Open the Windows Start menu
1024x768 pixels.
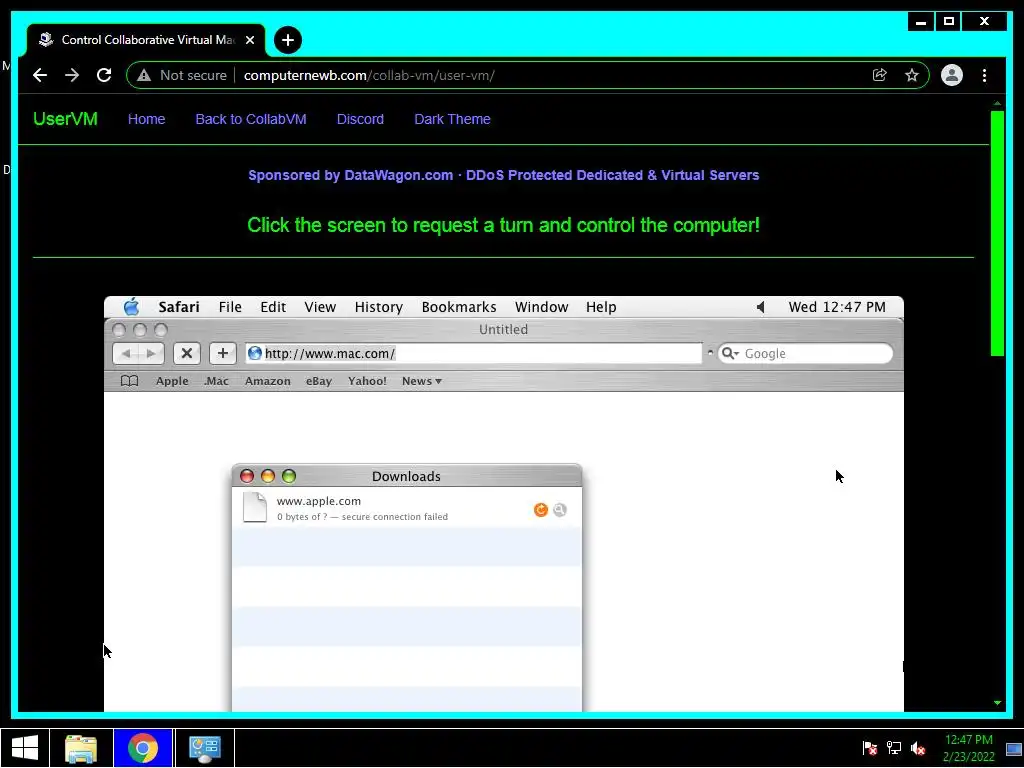pyautogui.click(x=25, y=748)
